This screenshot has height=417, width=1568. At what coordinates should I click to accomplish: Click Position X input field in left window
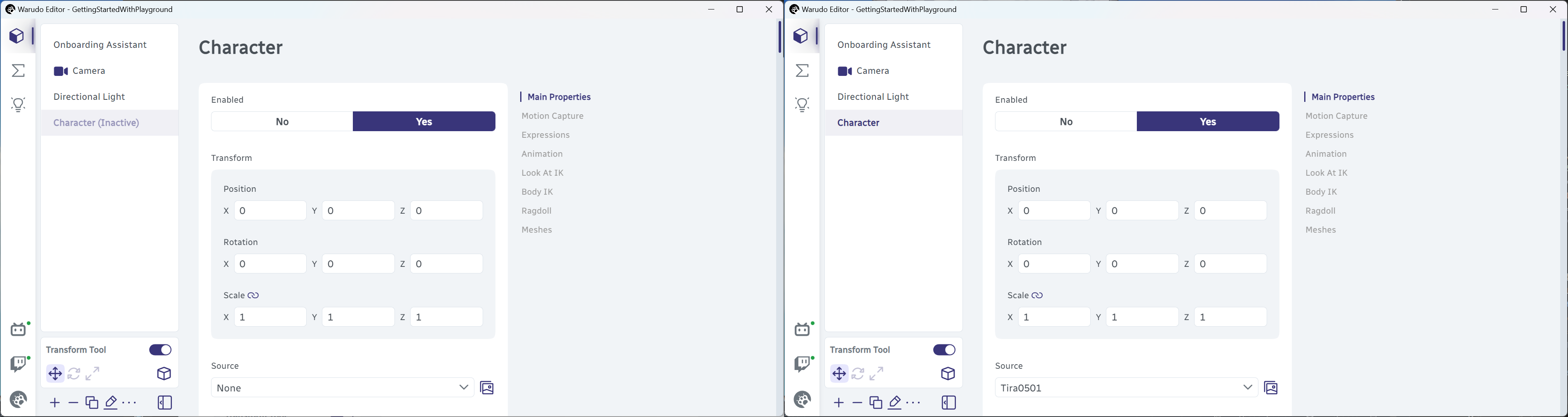[270, 211]
